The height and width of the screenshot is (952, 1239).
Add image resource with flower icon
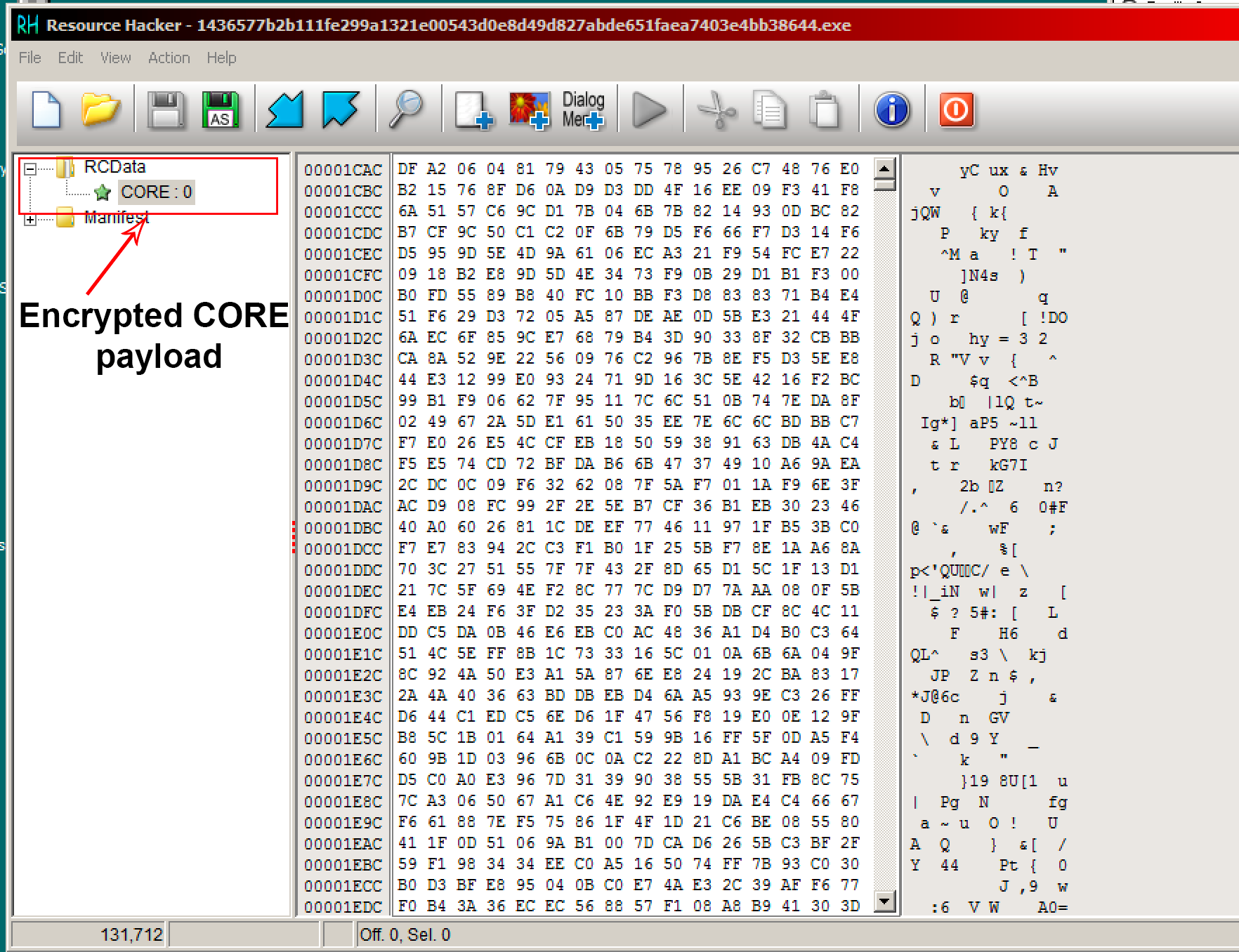tap(529, 110)
